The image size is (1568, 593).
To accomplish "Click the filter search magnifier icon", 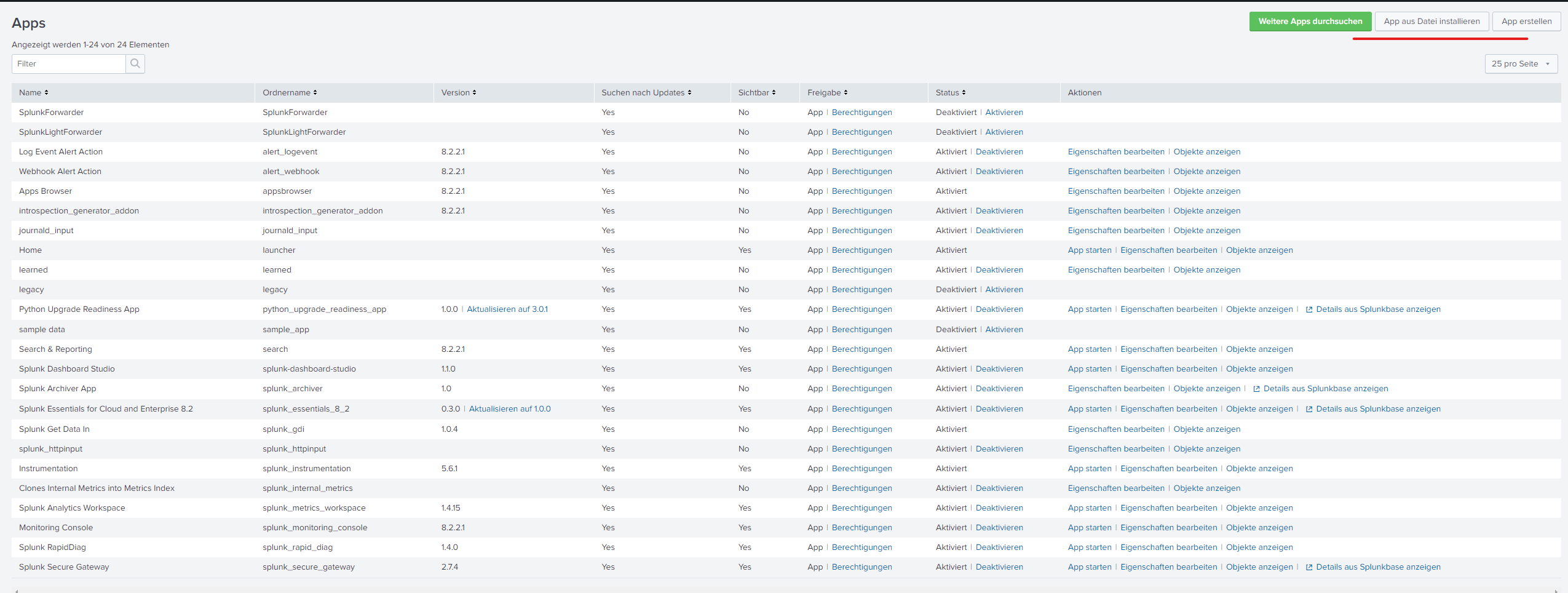I will click(x=135, y=64).
